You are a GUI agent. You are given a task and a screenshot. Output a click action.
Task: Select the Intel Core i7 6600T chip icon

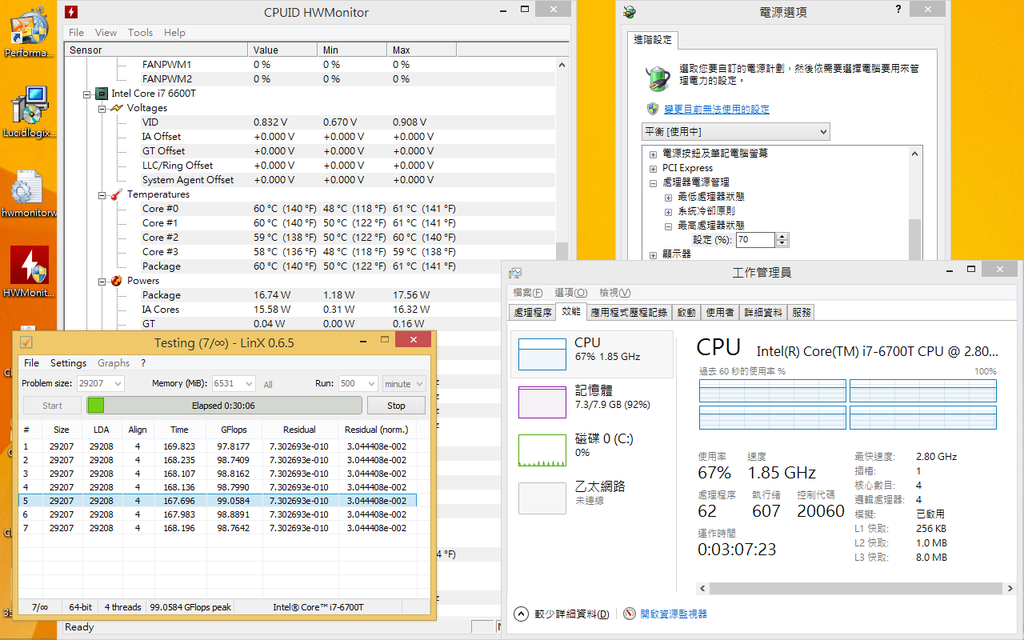[x=101, y=93]
